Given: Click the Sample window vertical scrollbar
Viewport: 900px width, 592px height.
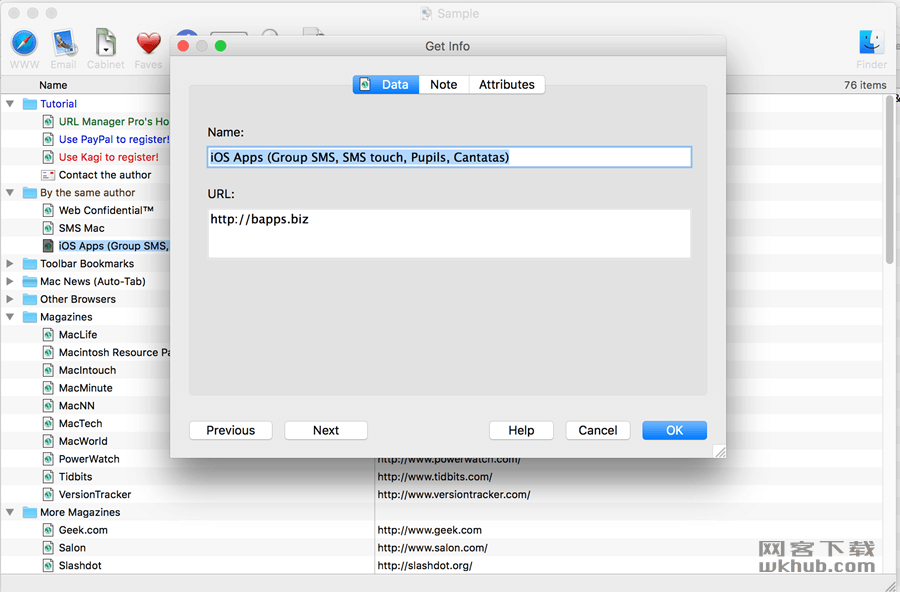Looking at the screenshot, I should tap(890, 178).
